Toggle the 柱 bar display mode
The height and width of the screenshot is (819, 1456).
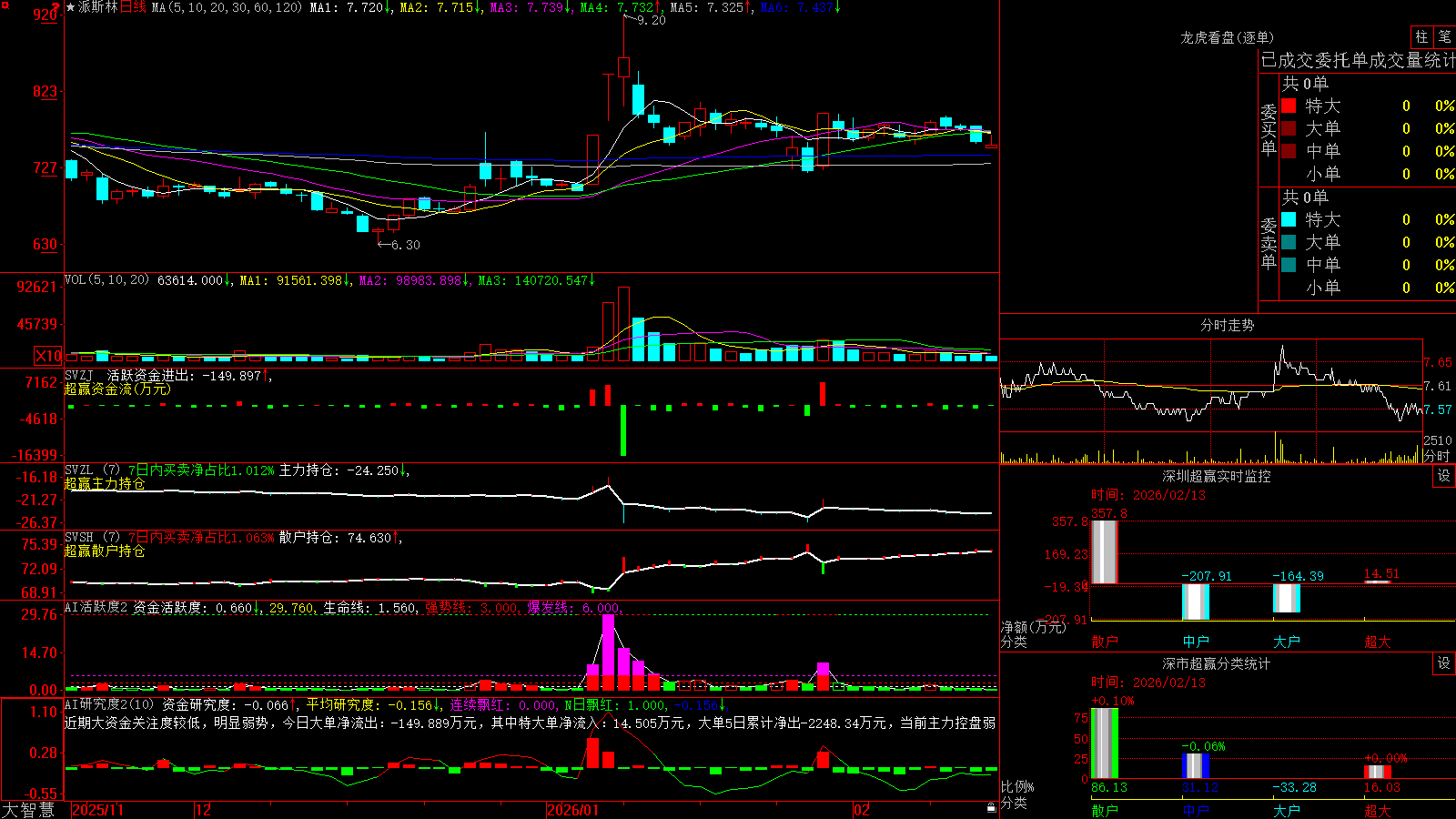click(1421, 37)
